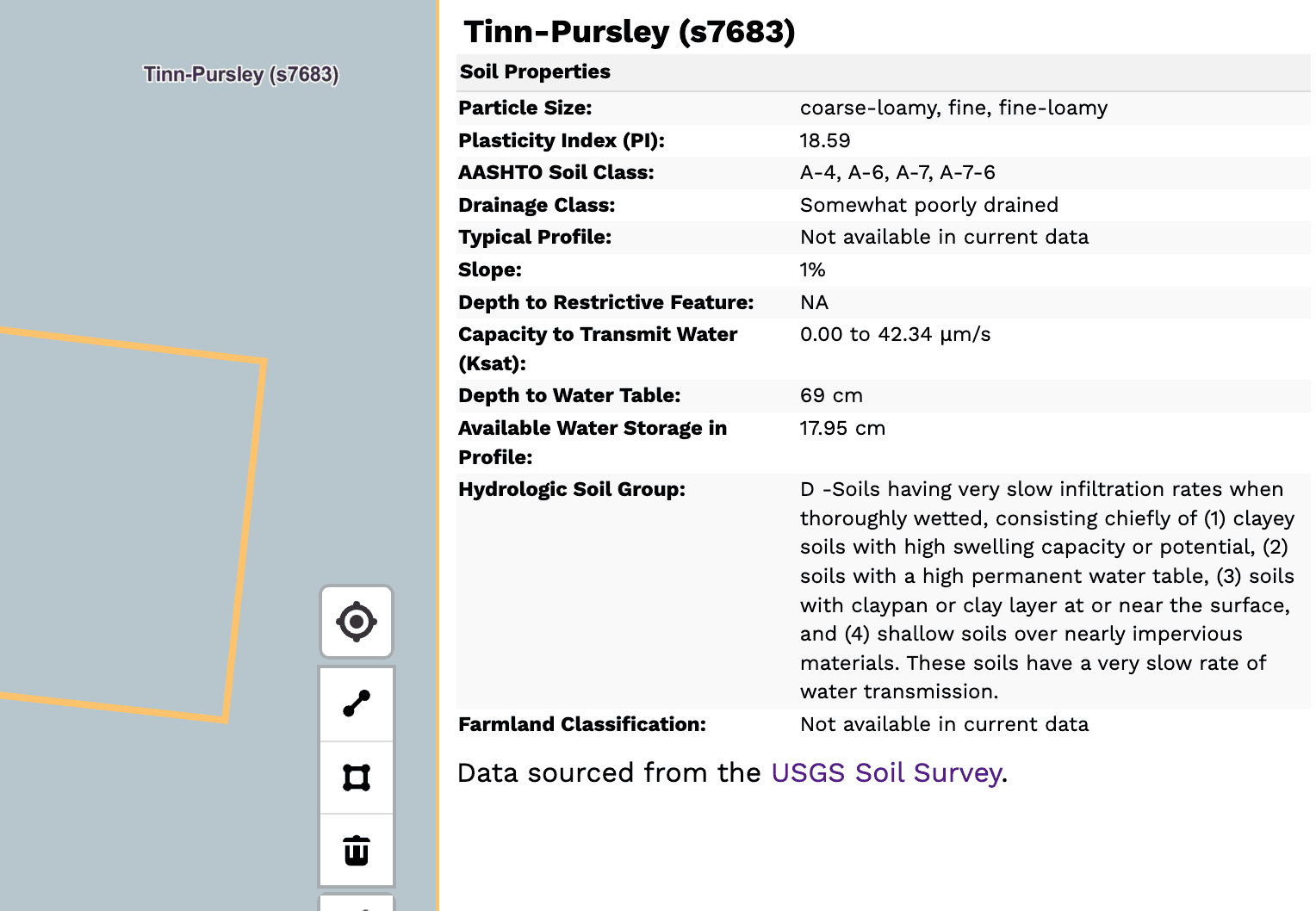Click 'Somewhat poorly drained' value
The image size is (1316, 911).
pos(928,205)
